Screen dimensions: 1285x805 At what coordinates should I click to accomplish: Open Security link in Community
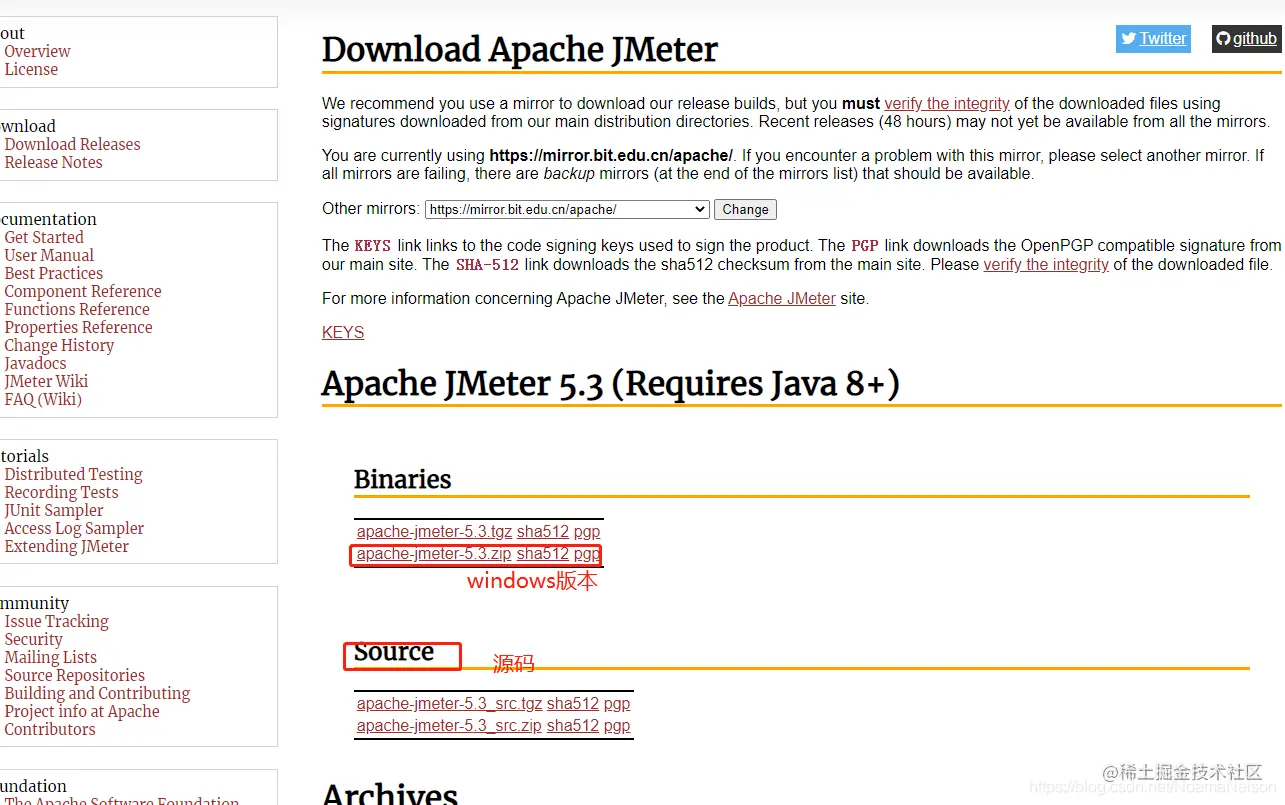pos(33,639)
